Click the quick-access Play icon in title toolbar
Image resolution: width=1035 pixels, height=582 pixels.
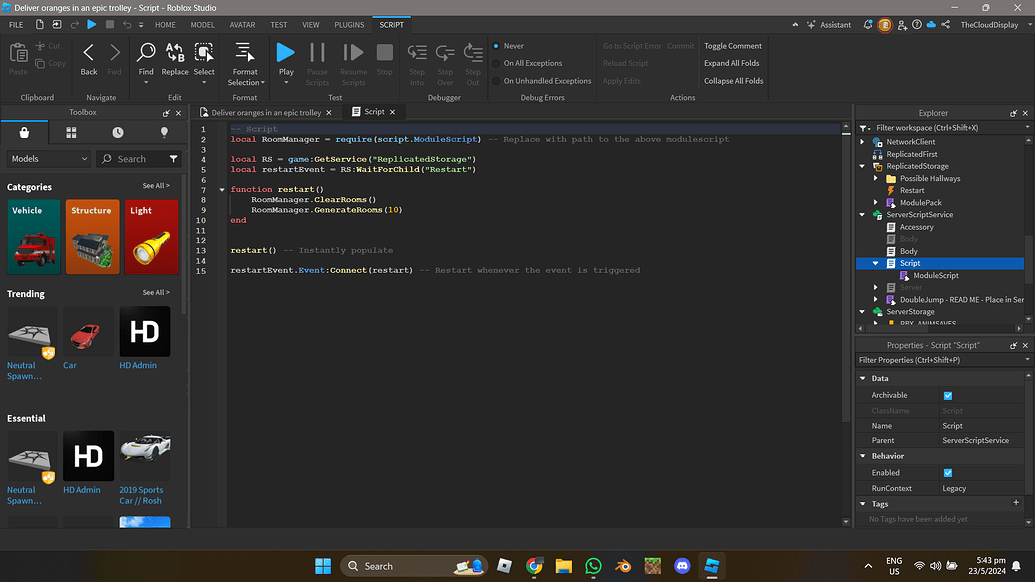point(92,24)
